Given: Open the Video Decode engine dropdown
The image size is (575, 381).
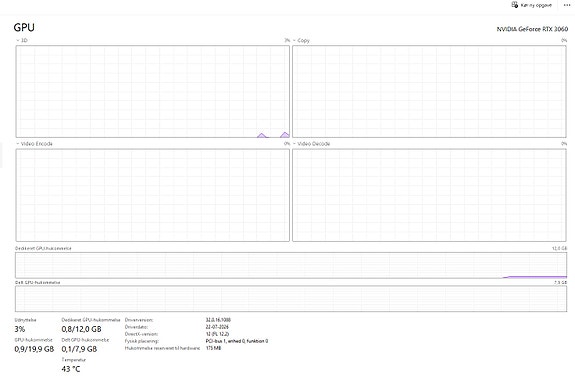Looking at the screenshot, I should point(311,144).
